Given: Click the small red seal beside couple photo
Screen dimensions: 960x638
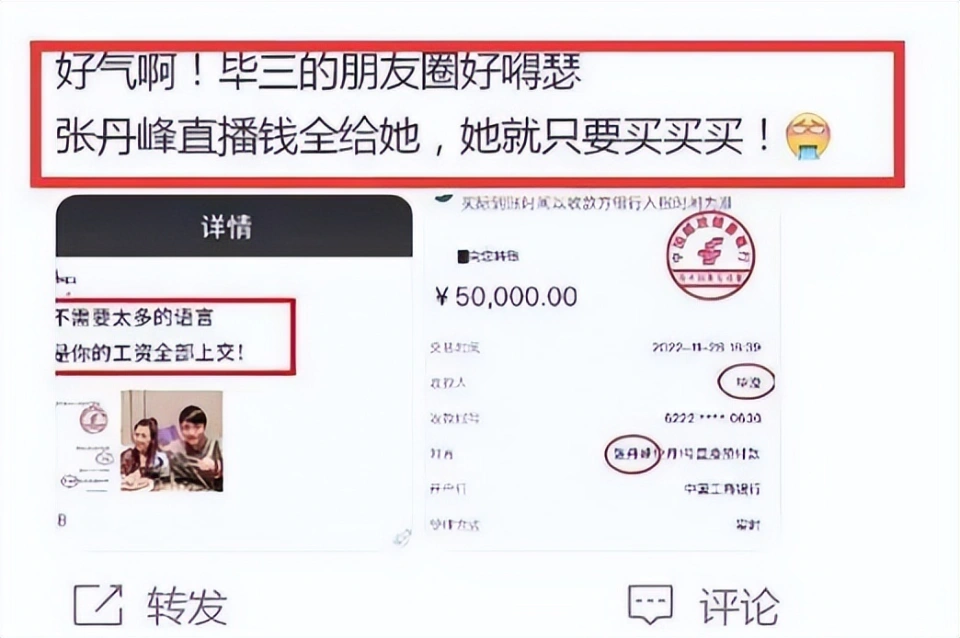Looking at the screenshot, I should pos(94,420).
